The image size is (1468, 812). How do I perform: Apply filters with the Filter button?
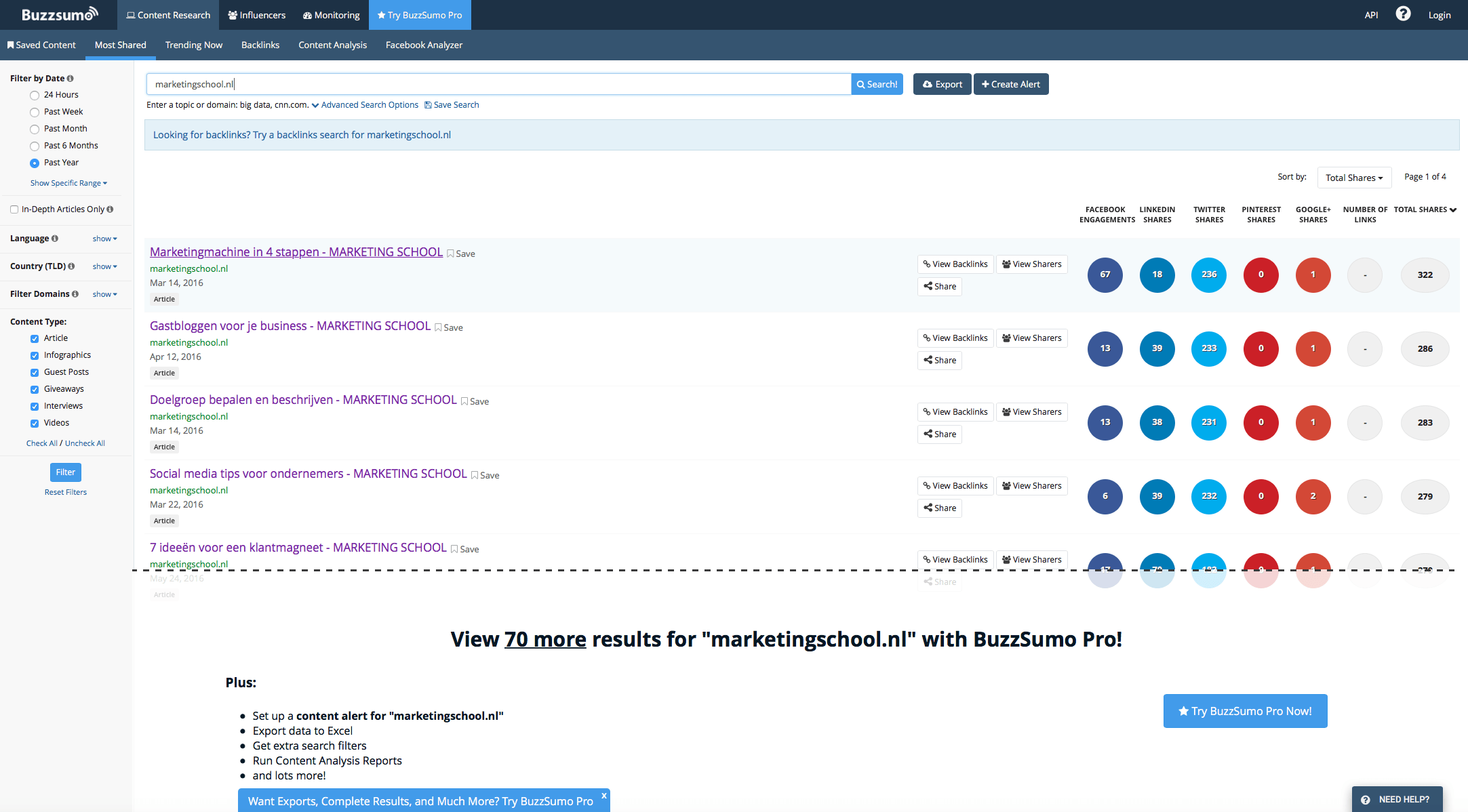(66, 472)
